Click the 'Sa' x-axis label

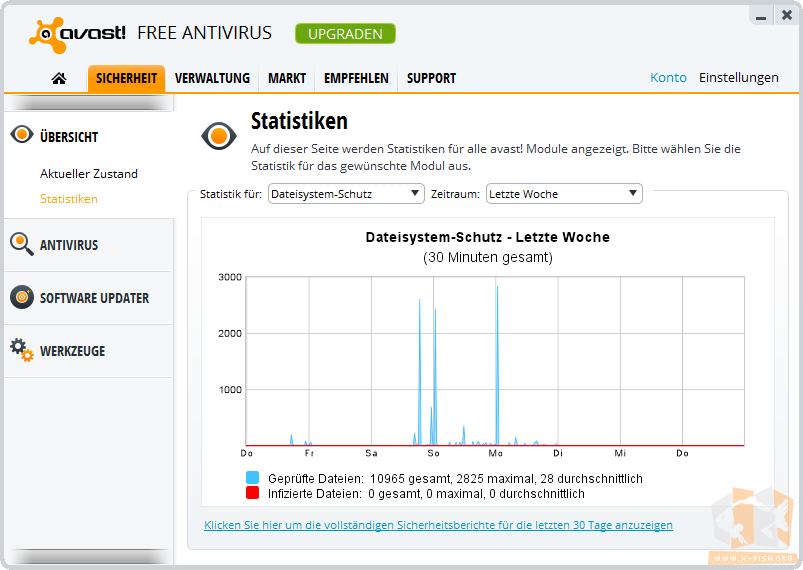pos(371,453)
